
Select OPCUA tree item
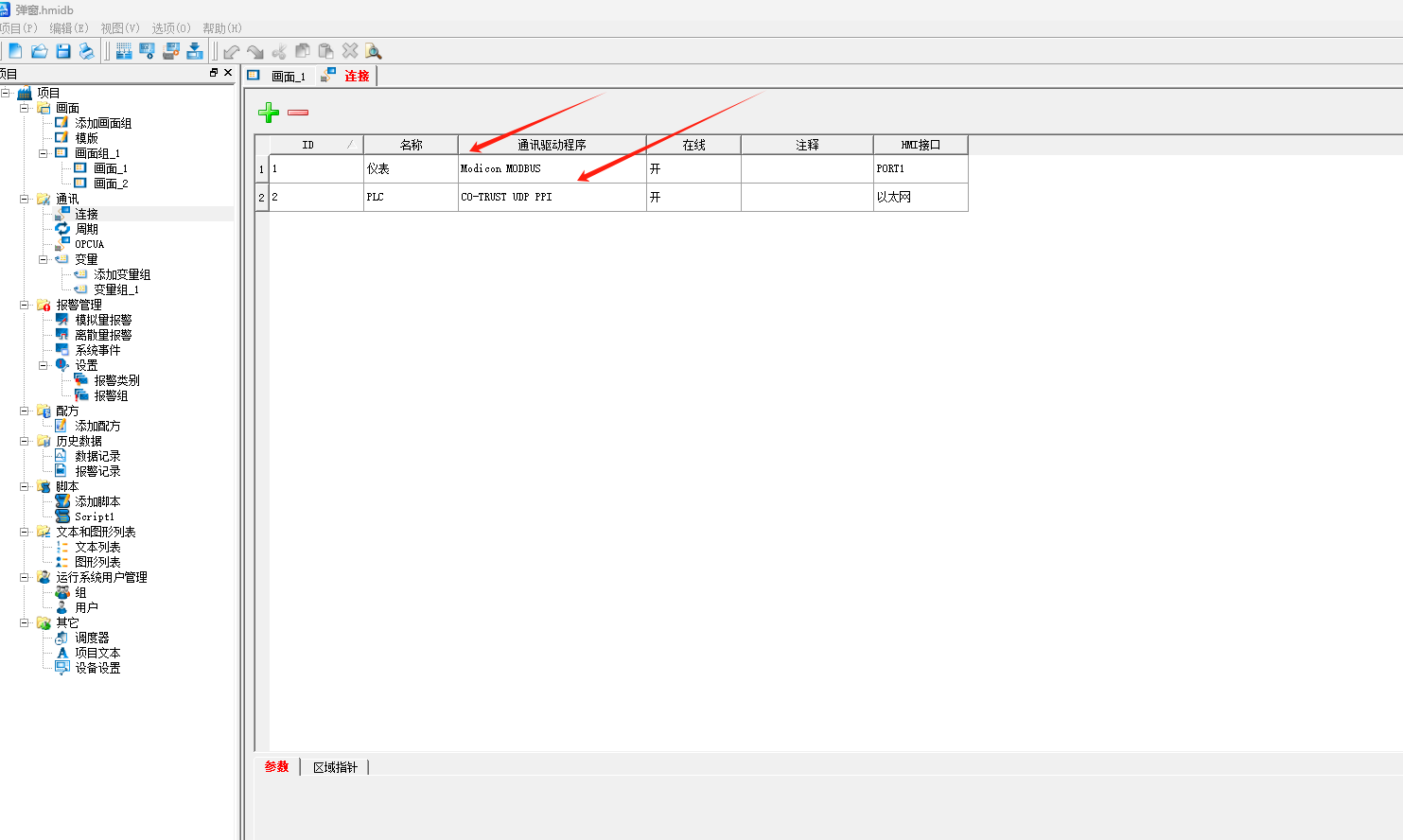[x=89, y=244]
